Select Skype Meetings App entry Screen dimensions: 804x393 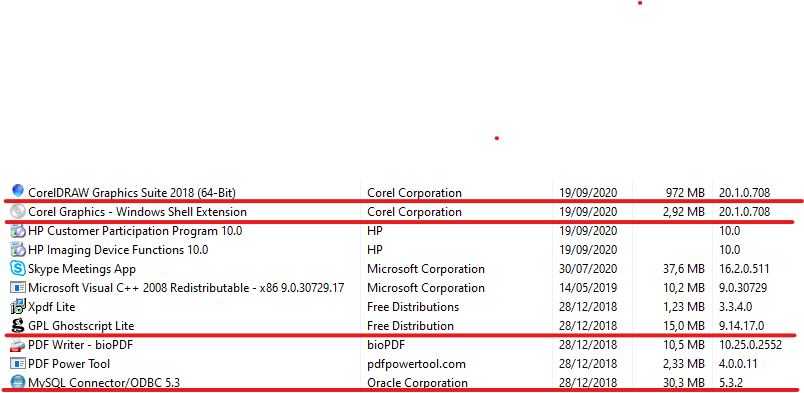click(82, 269)
